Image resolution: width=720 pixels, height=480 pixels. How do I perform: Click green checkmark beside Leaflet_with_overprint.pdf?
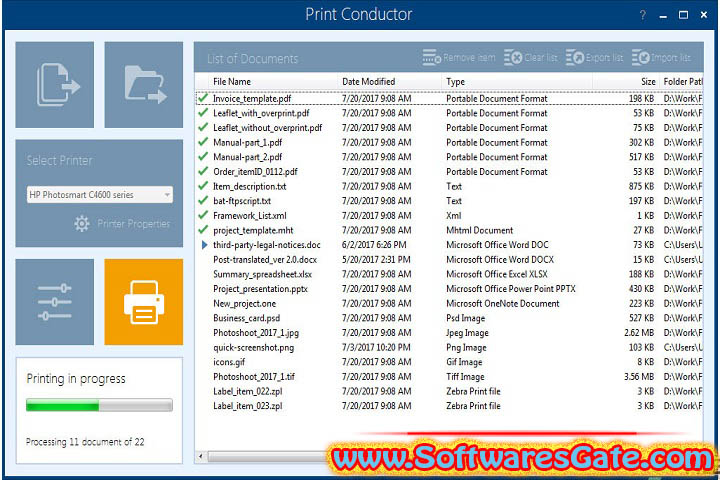tap(203, 113)
